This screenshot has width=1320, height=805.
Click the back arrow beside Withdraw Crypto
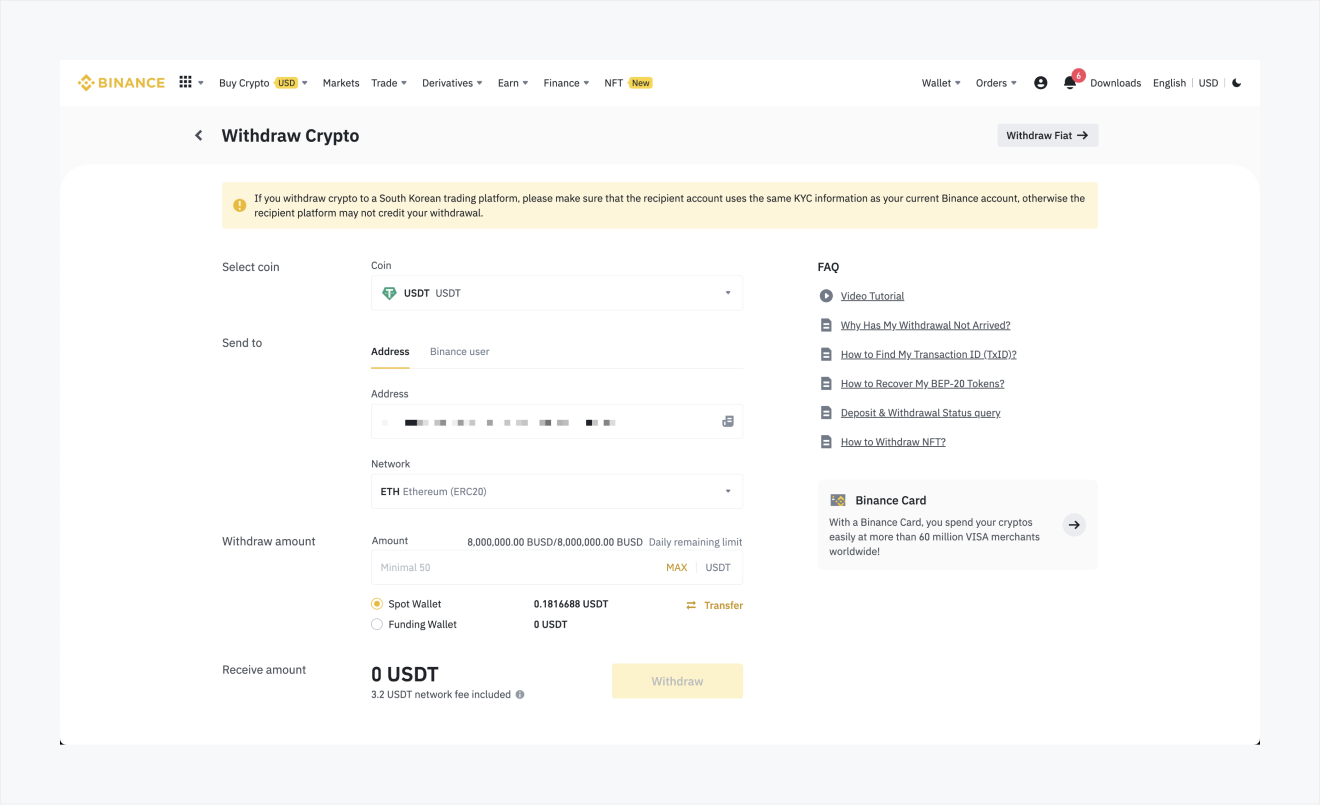(x=198, y=134)
